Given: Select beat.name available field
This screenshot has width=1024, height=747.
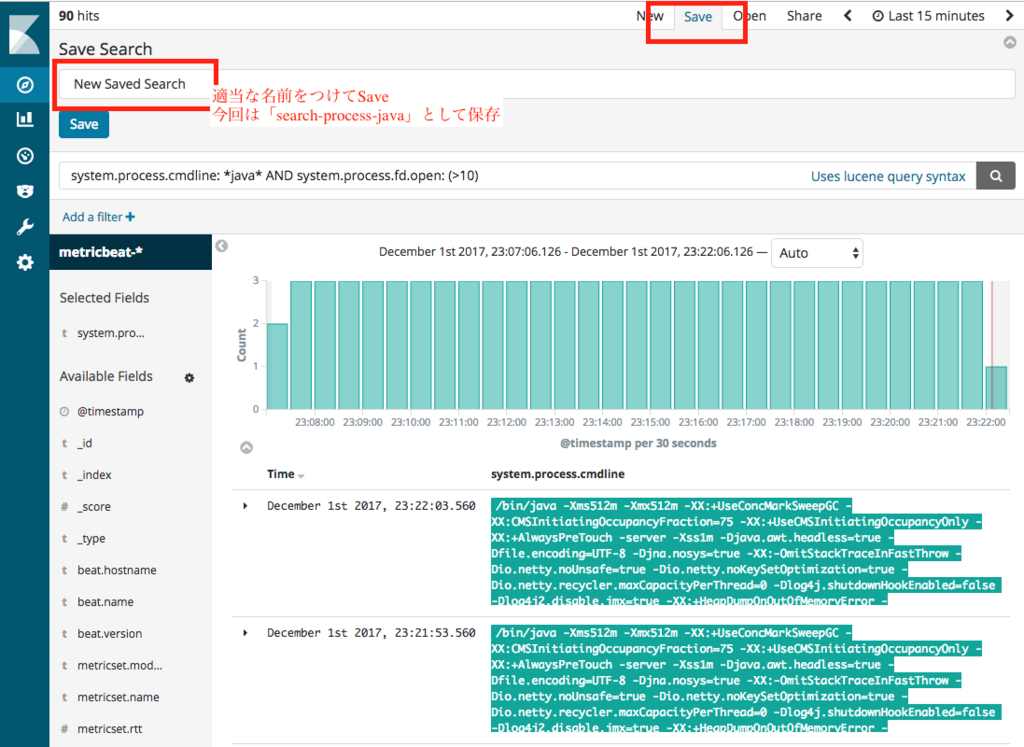Looking at the screenshot, I should click(105, 602).
